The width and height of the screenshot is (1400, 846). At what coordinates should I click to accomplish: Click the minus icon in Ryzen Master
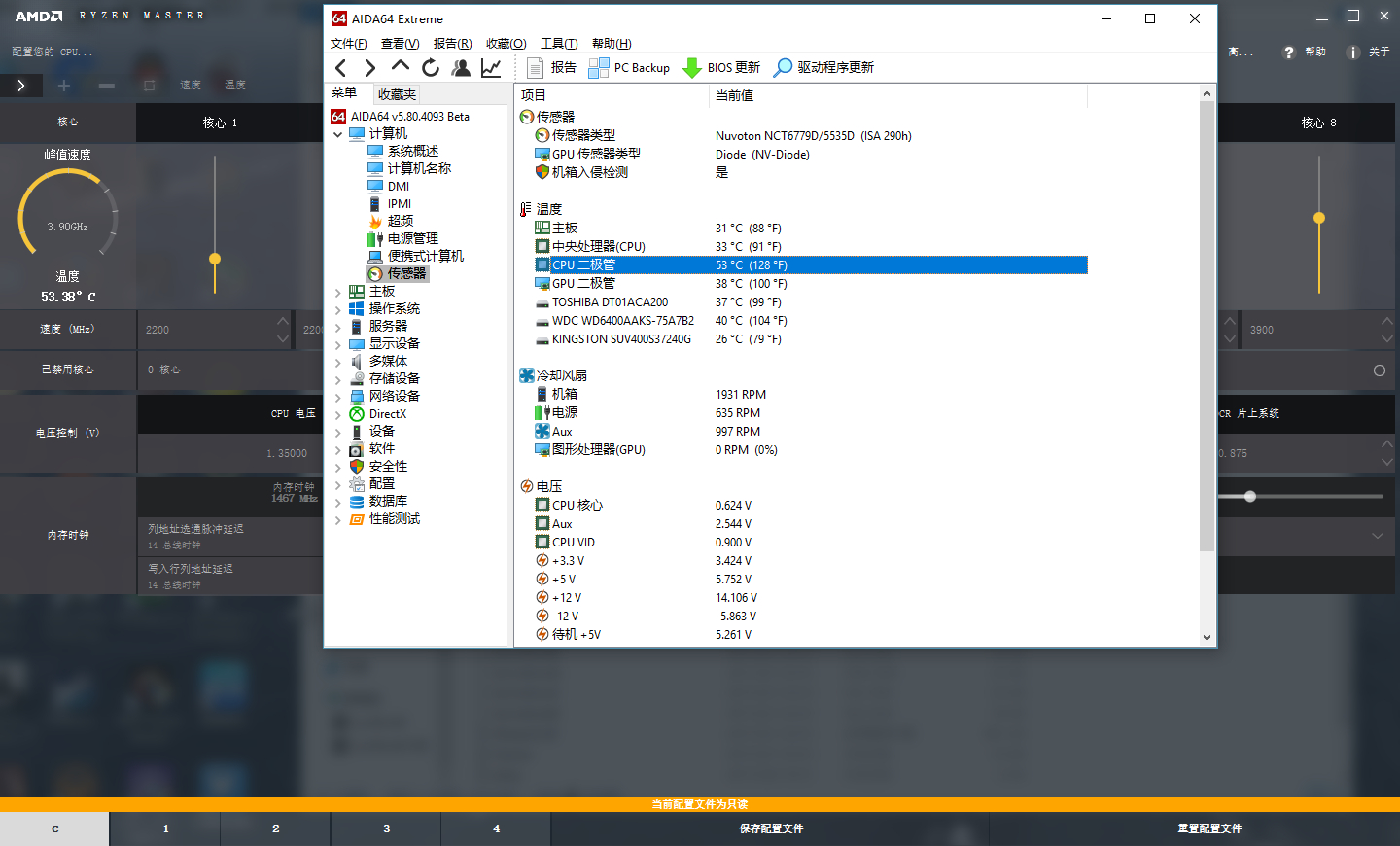tap(107, 86)
